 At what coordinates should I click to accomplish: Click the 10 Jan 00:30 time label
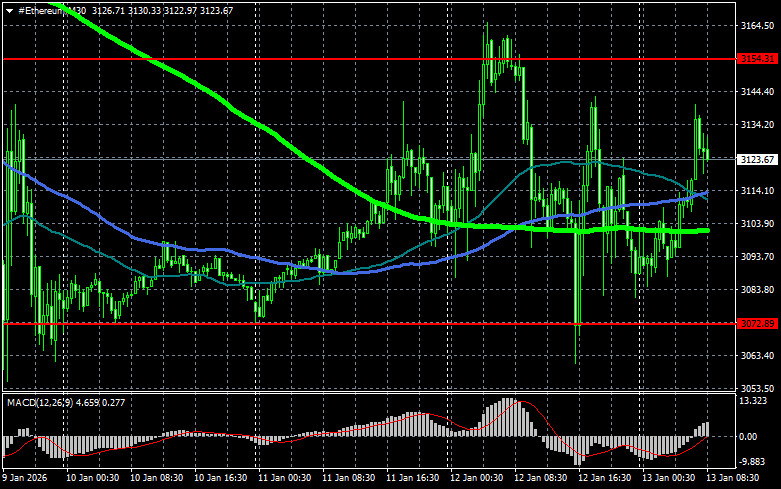coord(93,478)
